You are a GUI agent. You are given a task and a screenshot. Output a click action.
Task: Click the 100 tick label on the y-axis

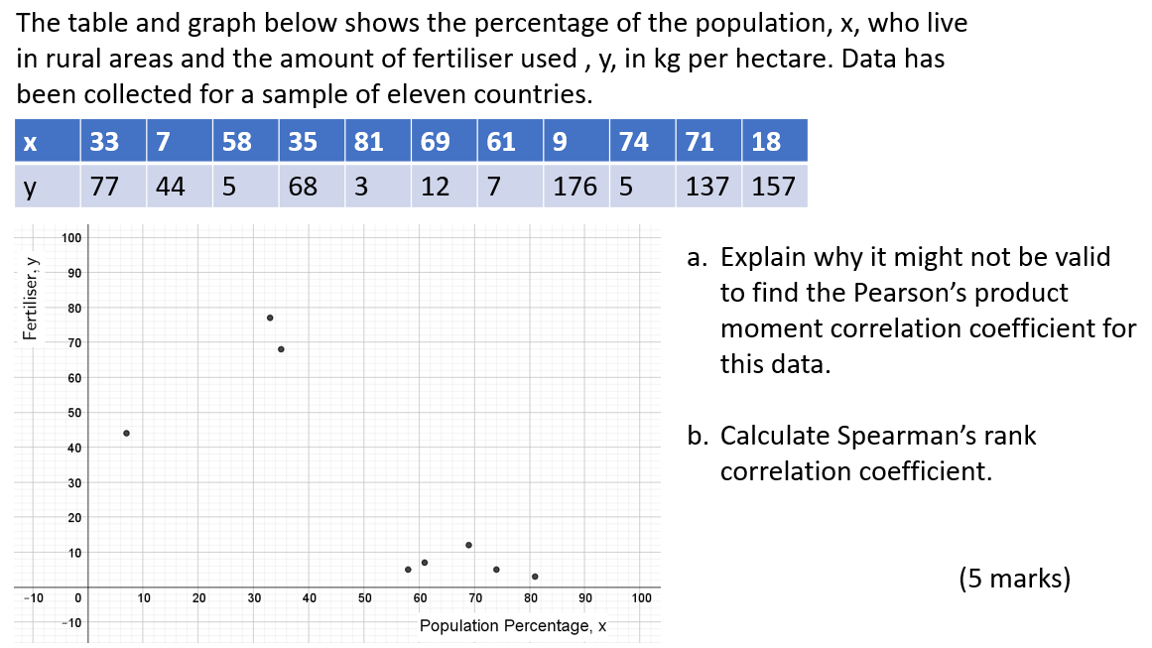pyautogui.click(x=71, y=238)
